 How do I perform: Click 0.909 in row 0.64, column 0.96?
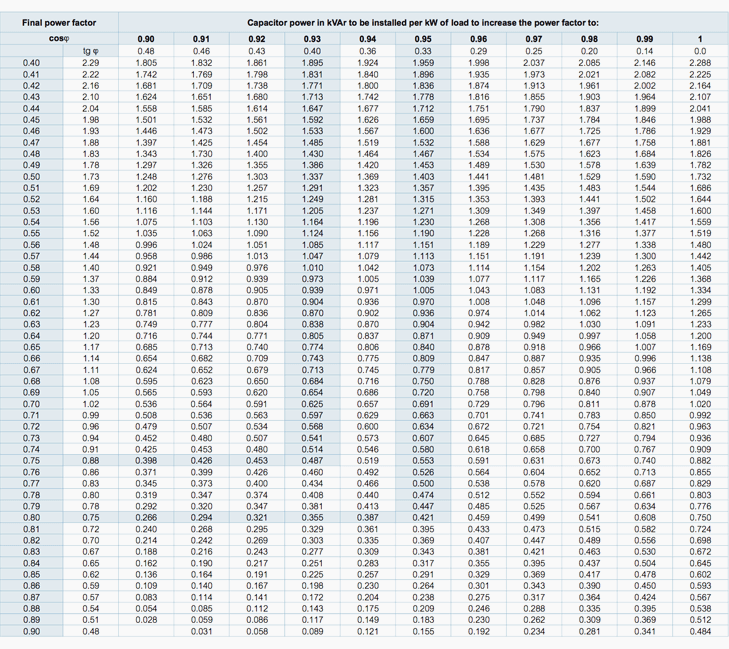[478, 336]
